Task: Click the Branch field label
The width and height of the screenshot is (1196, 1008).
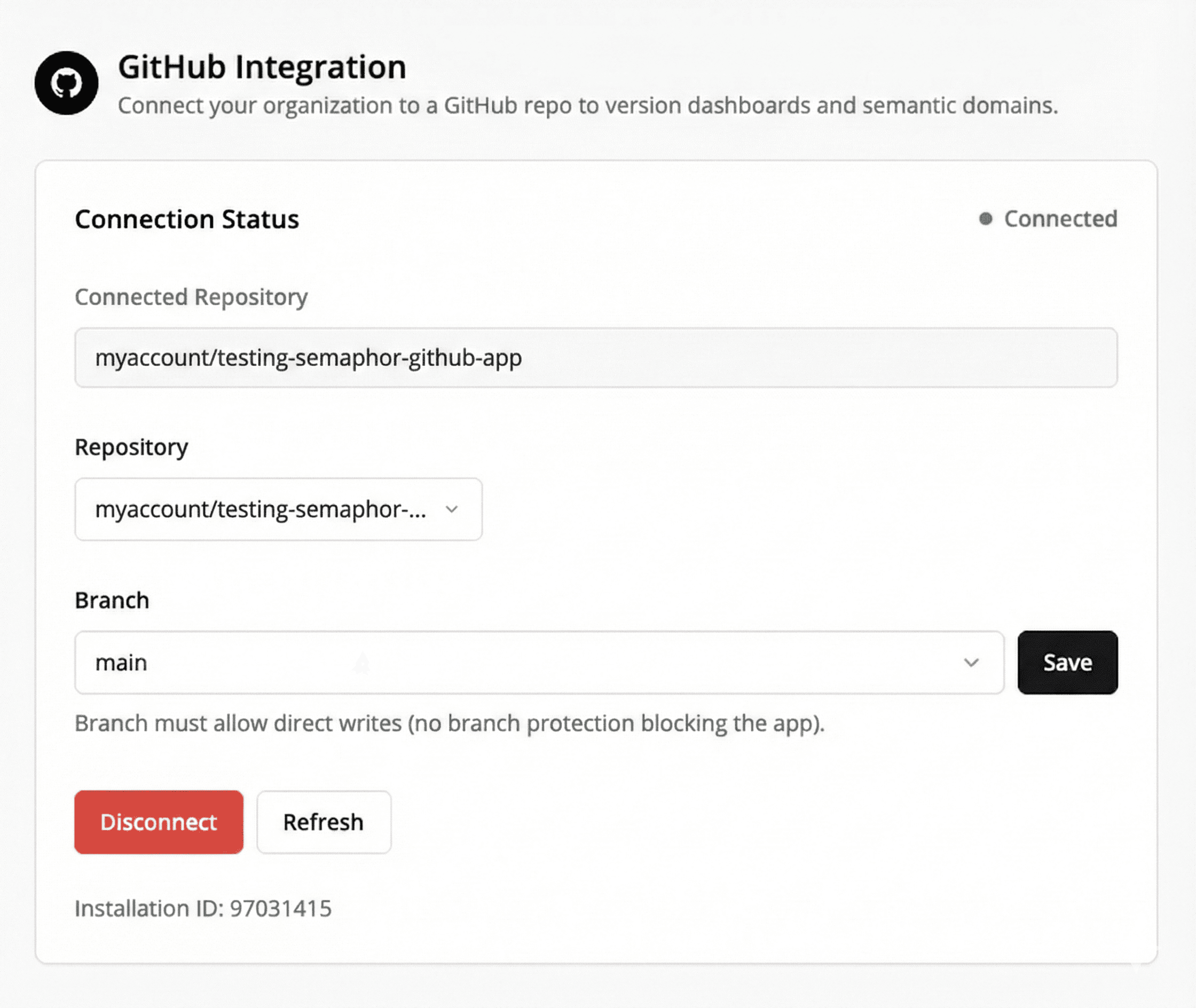Action: (x=112, y=601)
